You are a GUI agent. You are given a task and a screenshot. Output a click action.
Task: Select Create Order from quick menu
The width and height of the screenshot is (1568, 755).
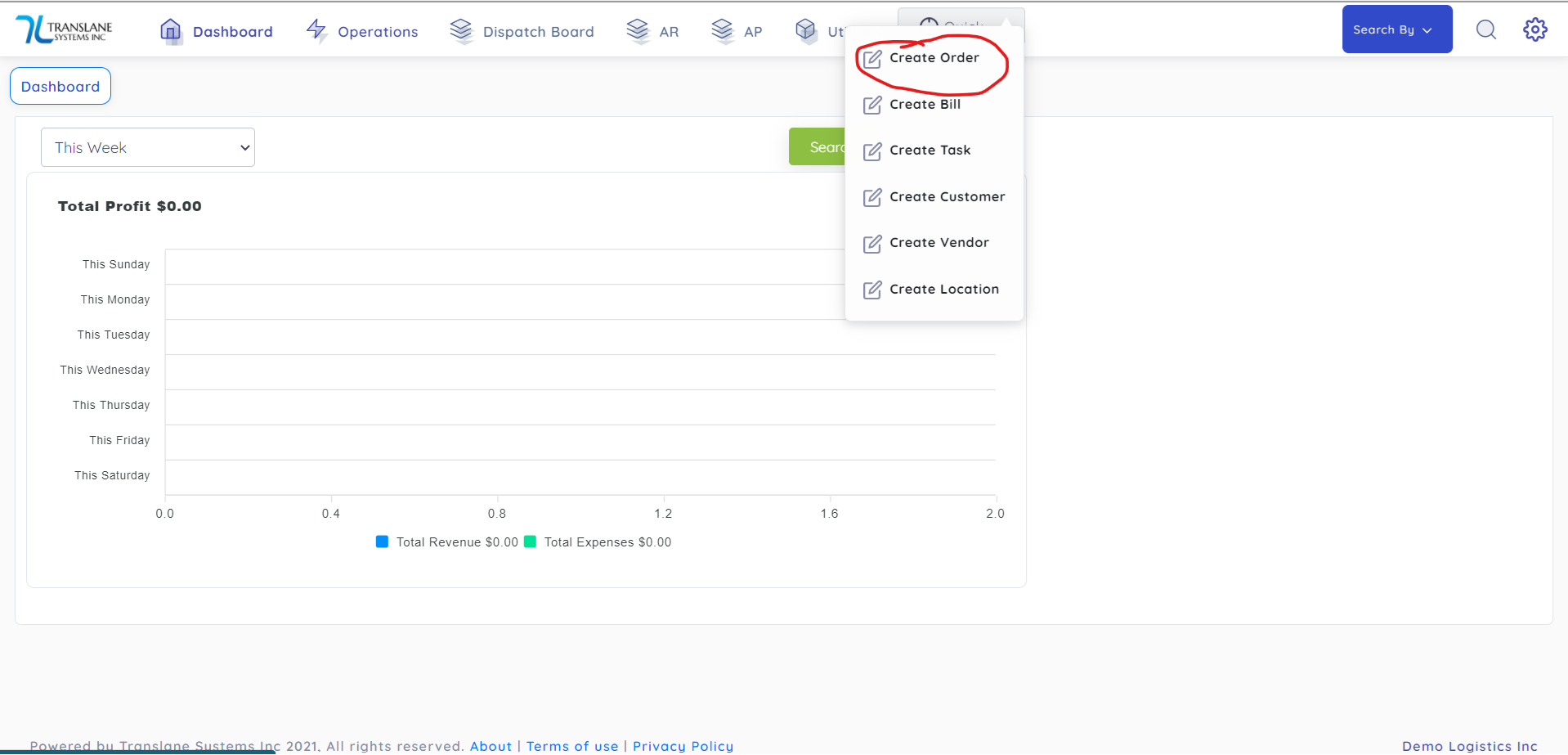pos(934,58)
